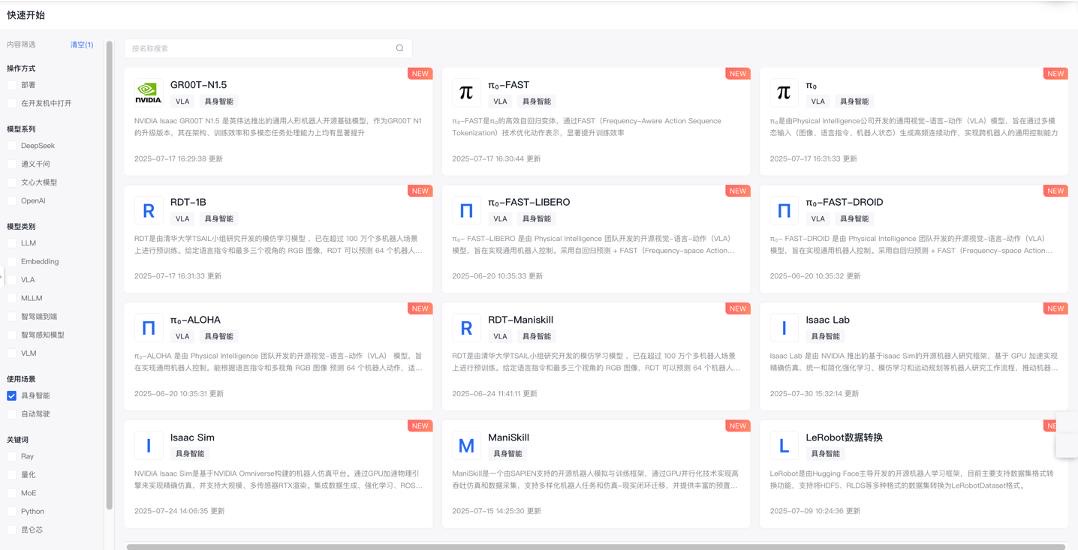Check the Embedding filter
This screenshot has height=550, width=1078.
tap(12, 261)
